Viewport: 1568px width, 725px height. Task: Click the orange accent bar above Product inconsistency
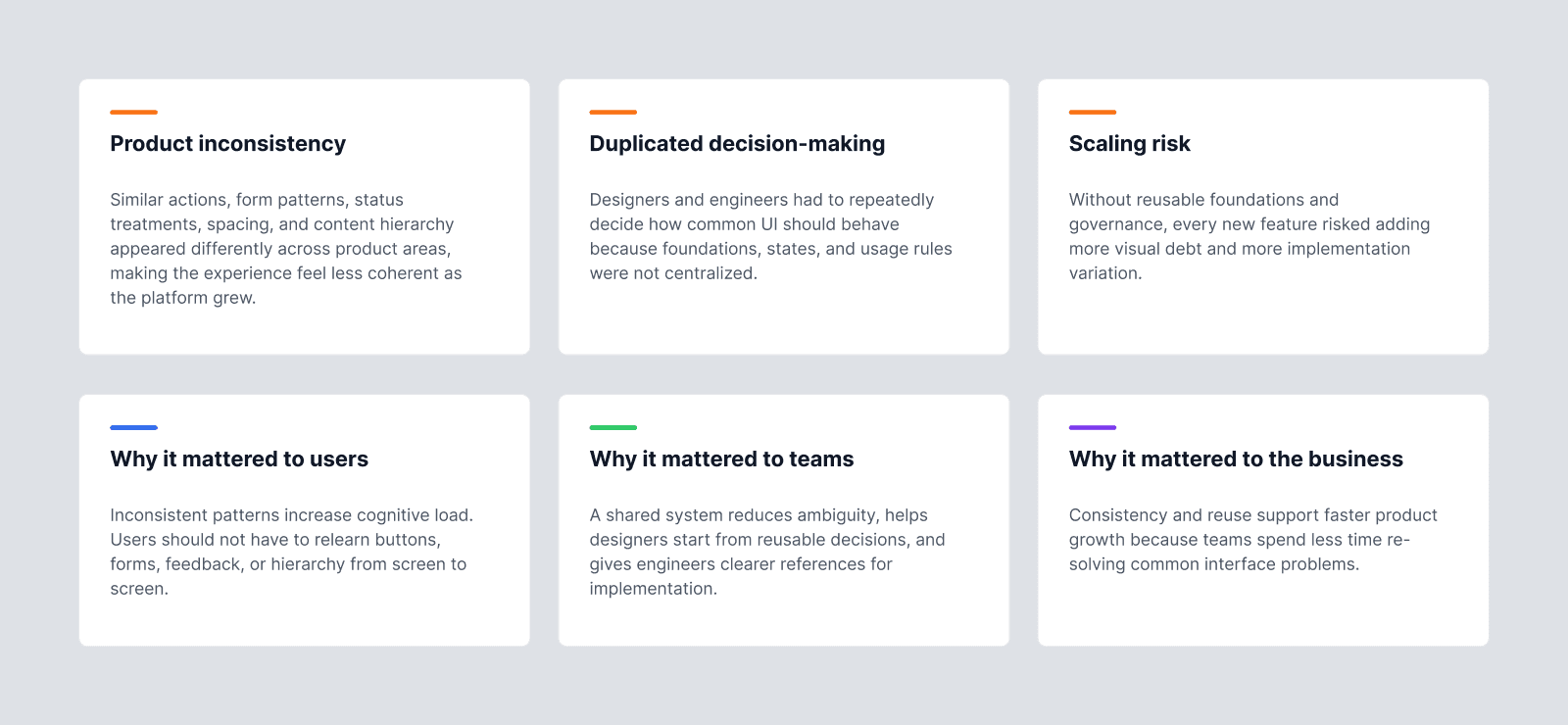coord(133,113)
